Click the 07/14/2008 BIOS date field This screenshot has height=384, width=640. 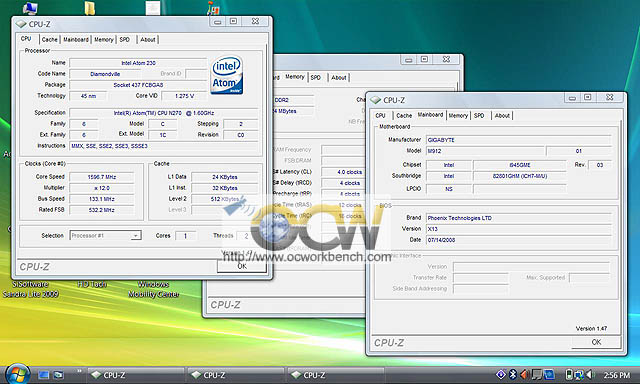(x=519, y=240)
